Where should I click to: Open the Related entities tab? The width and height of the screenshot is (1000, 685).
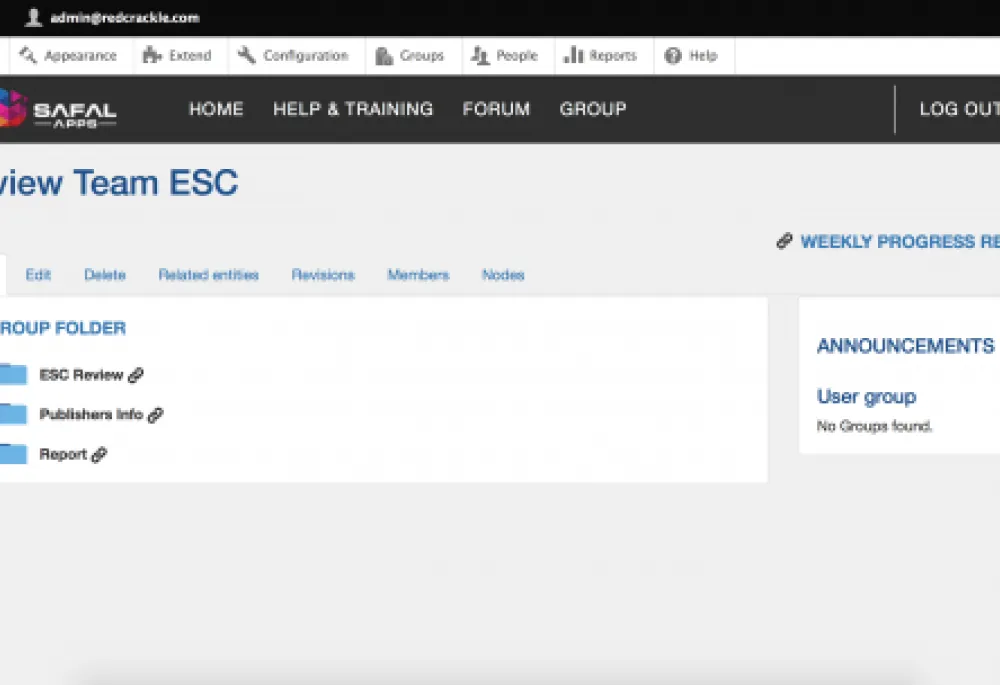point(209,275)
